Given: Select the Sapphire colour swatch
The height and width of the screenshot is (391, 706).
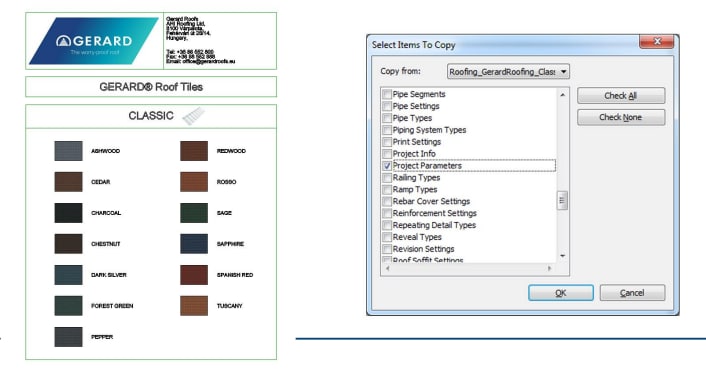Looking at the screenshot, I should pos(194,244).
